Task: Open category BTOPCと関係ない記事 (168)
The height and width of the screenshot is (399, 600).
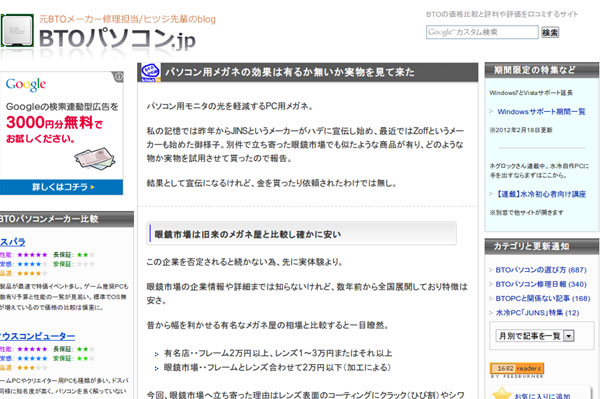Action: tap(543, 298)
